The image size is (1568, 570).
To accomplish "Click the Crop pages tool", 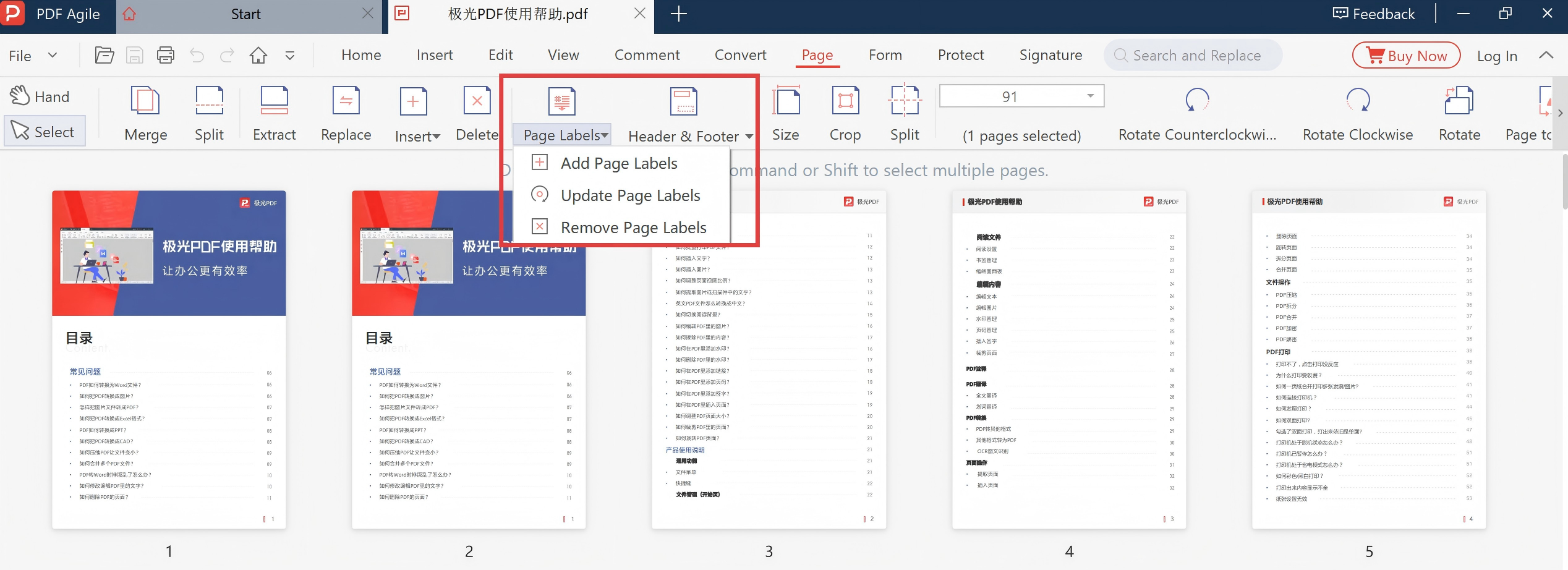I will pyautogui.click(x=845, y=114).
